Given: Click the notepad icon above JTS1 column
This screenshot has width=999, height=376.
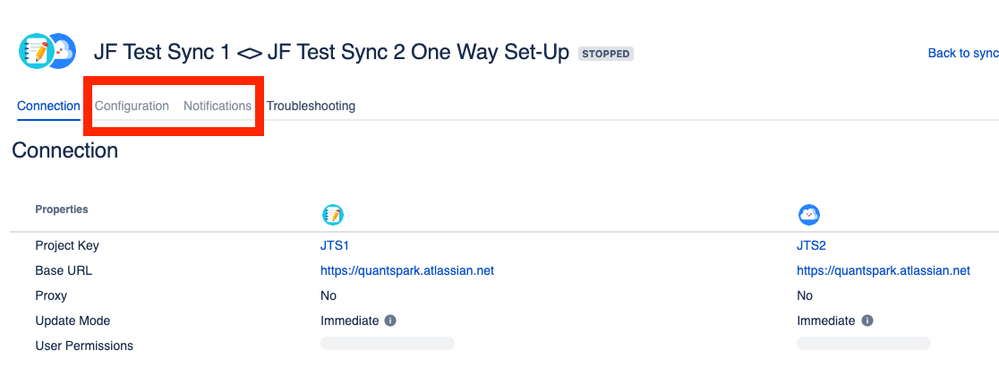Looking at the screenshot, I should (x=332, y=215).
